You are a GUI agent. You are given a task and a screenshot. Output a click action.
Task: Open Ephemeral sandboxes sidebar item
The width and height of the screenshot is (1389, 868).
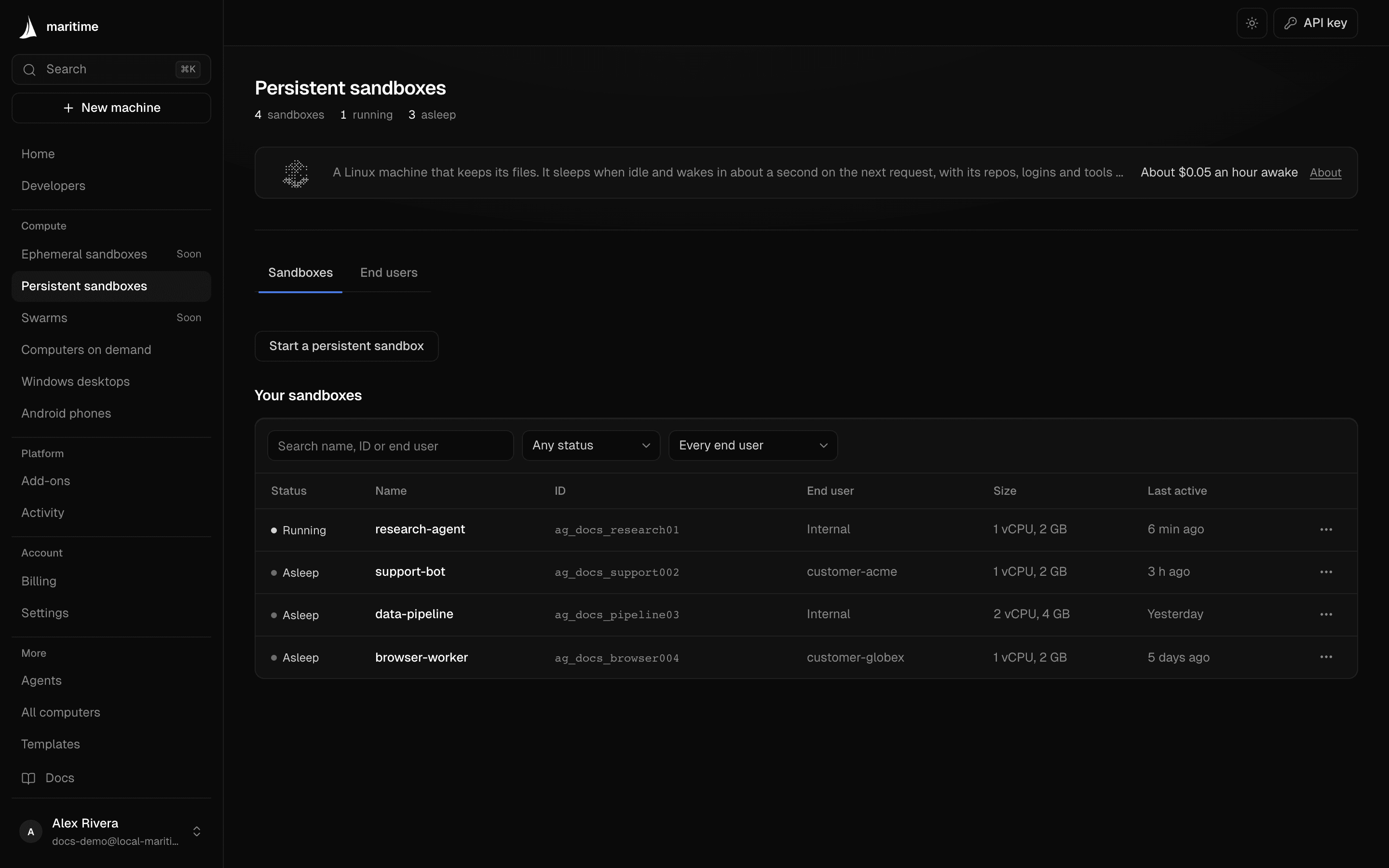point(111,254)
